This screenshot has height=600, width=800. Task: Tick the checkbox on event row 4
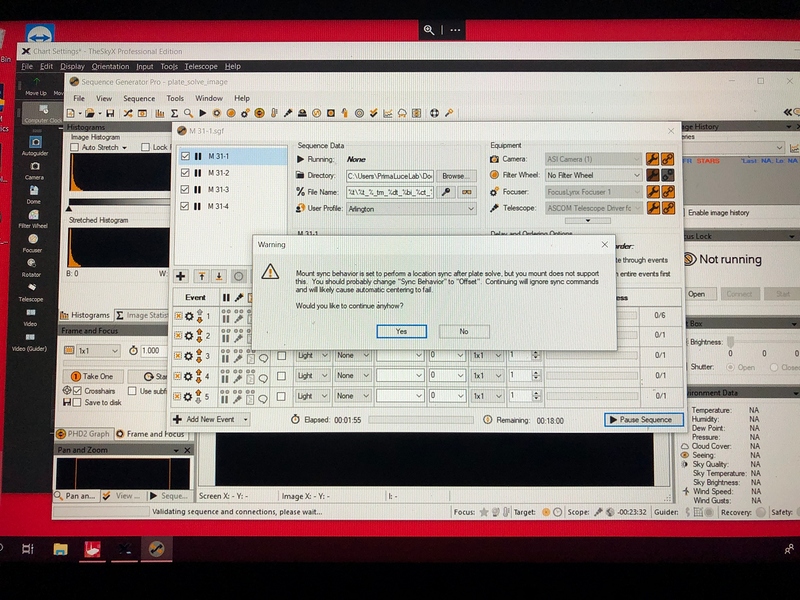coord(281,376)
